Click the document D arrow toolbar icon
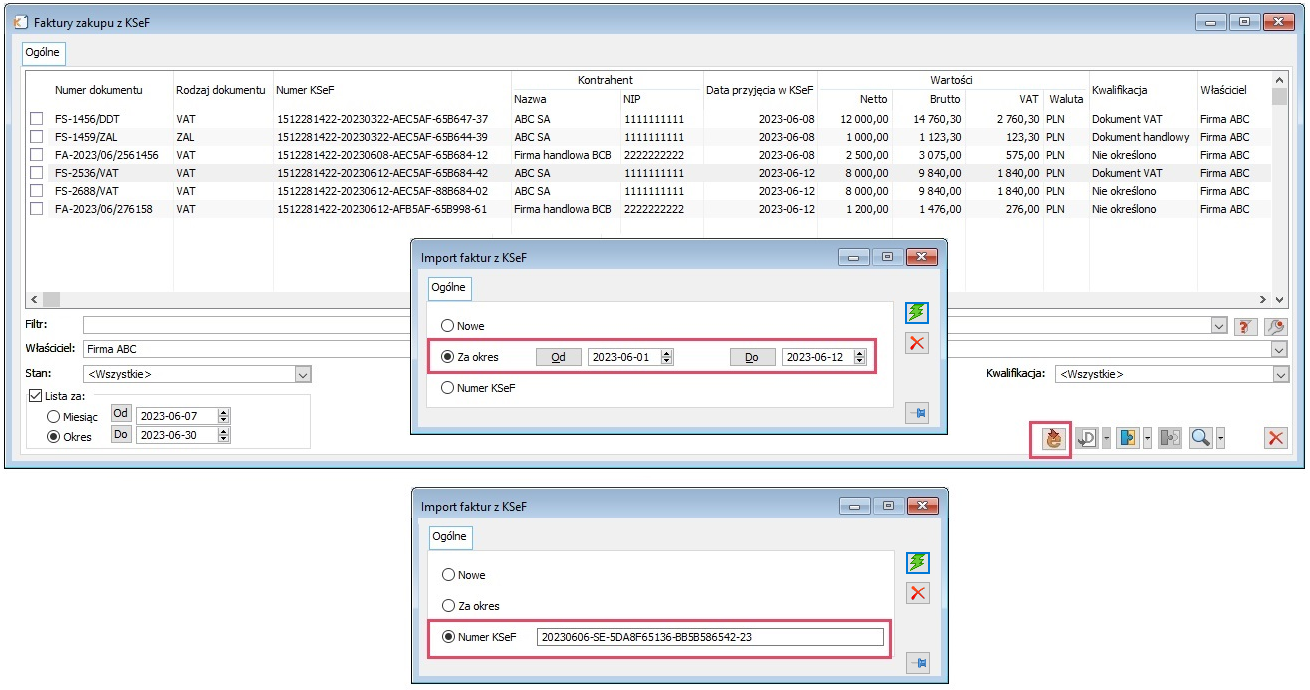This screenshot has width=1310, height=690. pos(1088,438)
